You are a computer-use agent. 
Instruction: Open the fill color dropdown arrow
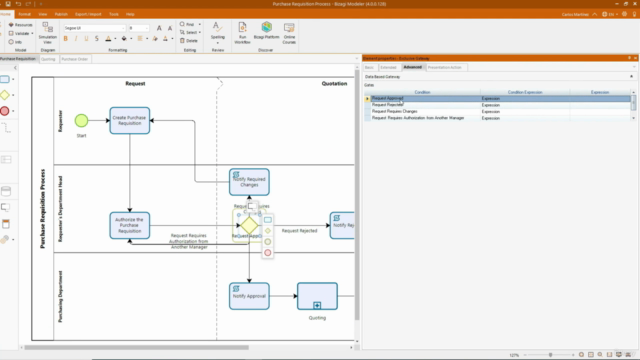(x=131, y=39)
